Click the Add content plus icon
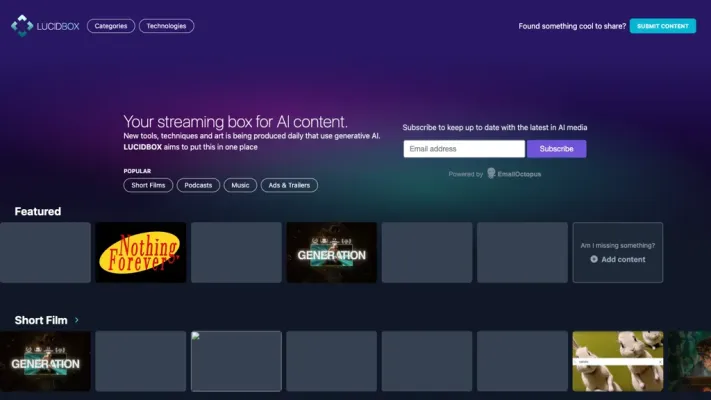 pyautogui.click(x=594, y=259)
